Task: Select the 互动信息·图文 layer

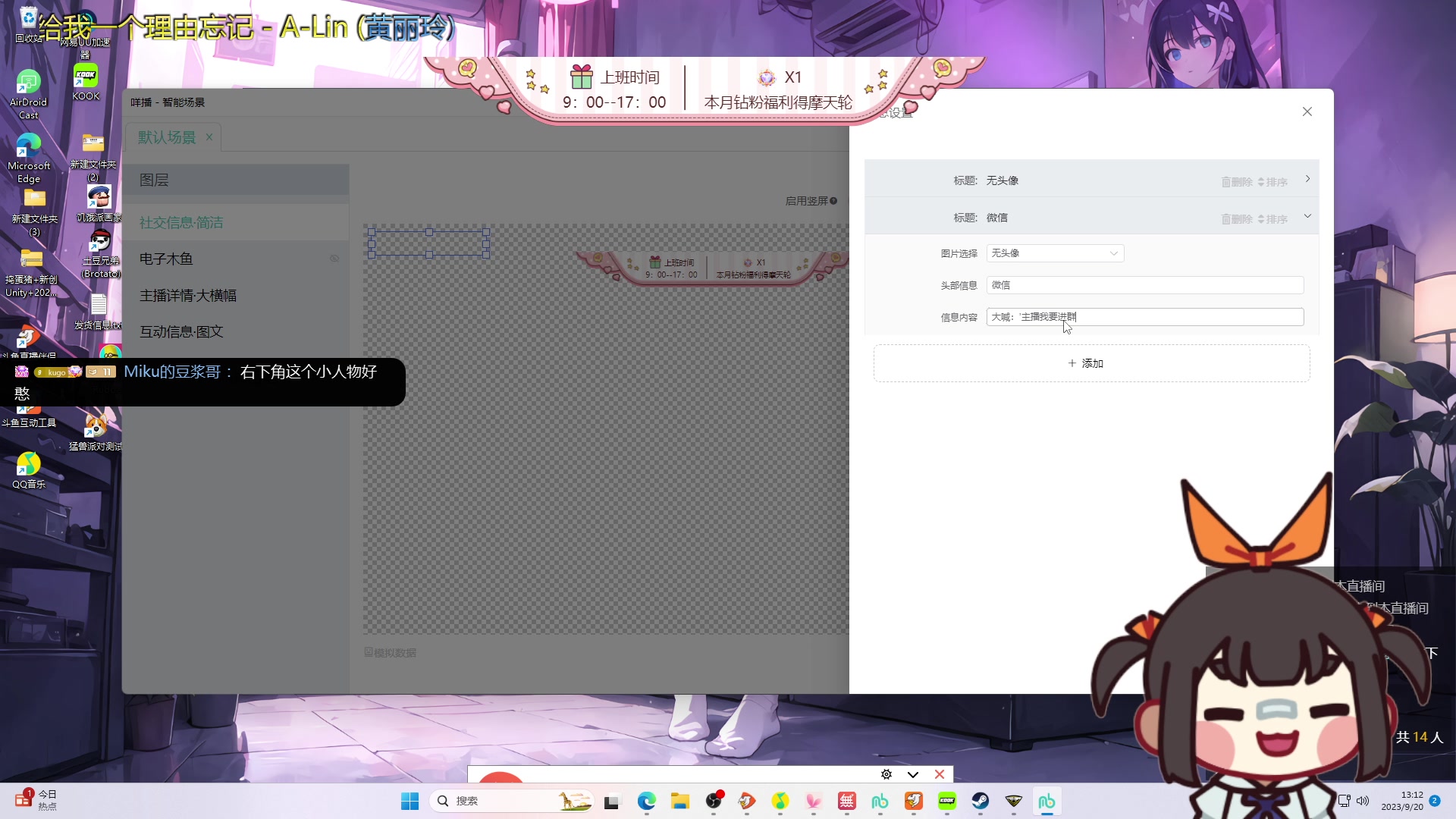Action: [235, 331]
